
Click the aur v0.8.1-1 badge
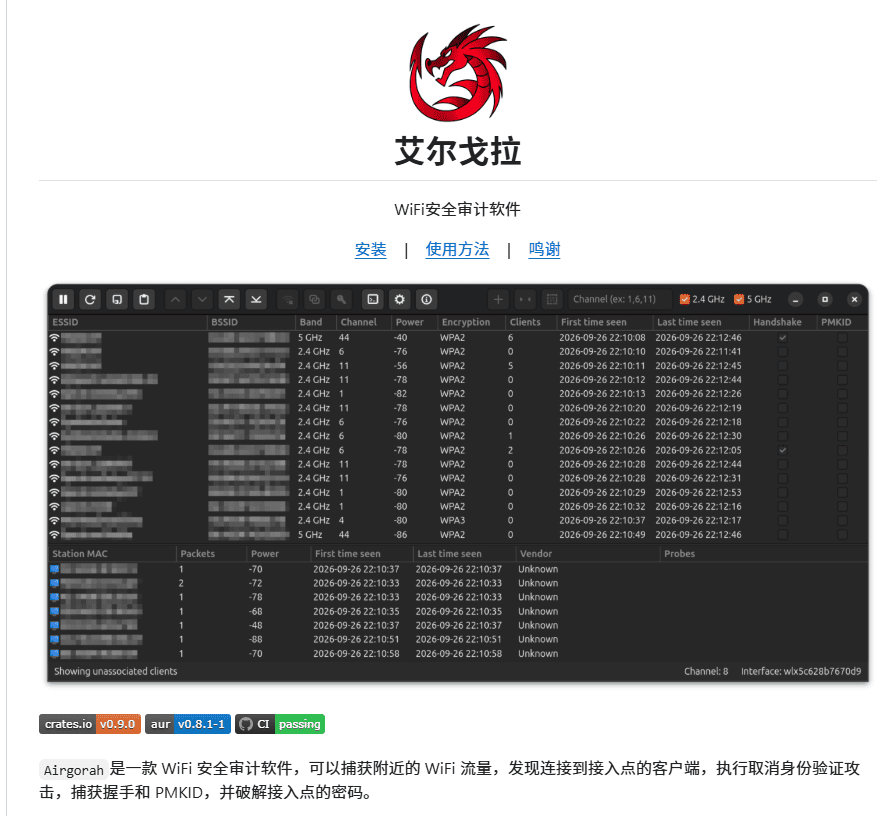(x=188, y=724)
